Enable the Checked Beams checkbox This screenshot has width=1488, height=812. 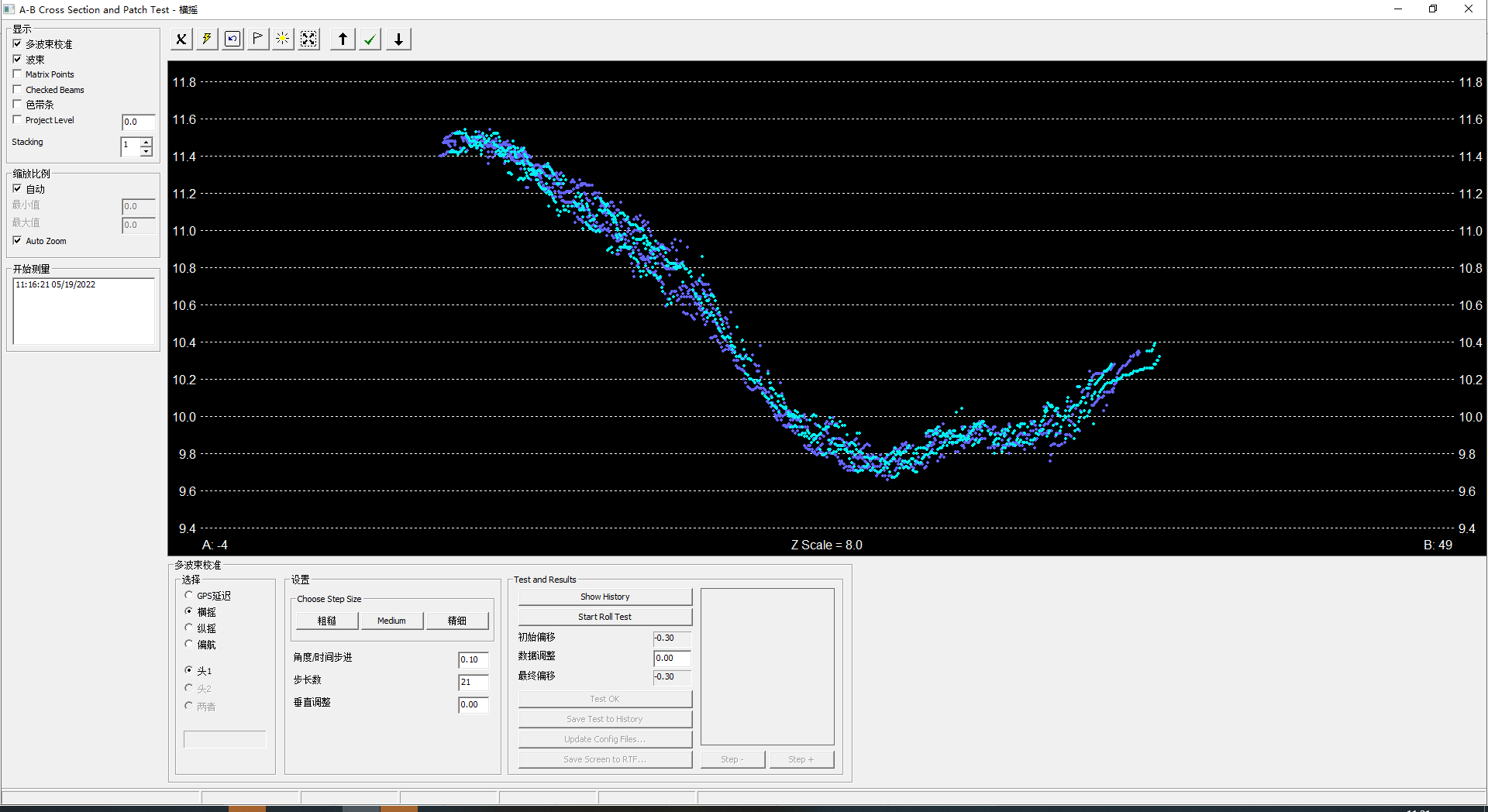click(x=18, y=90)
